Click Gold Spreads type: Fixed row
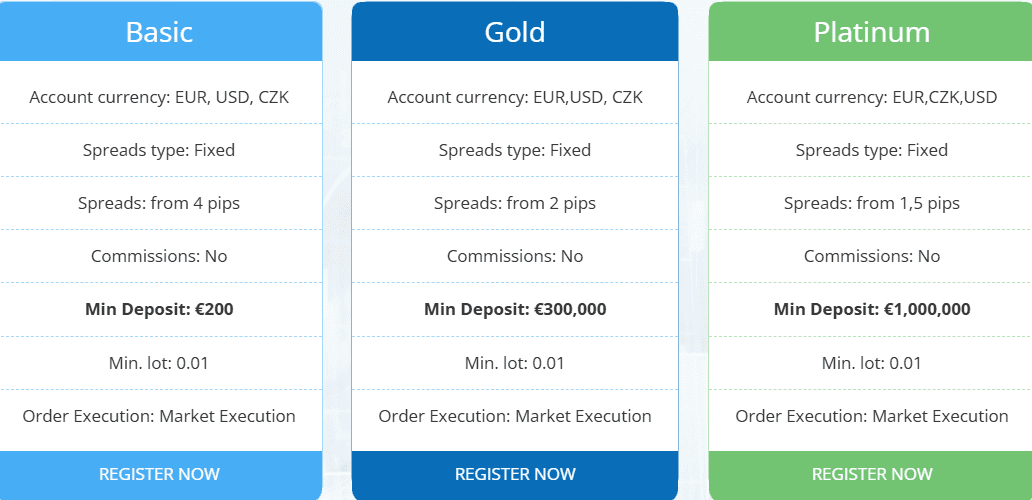The height and width of the screenshot is (500, 1032). [x=515, y=150]
